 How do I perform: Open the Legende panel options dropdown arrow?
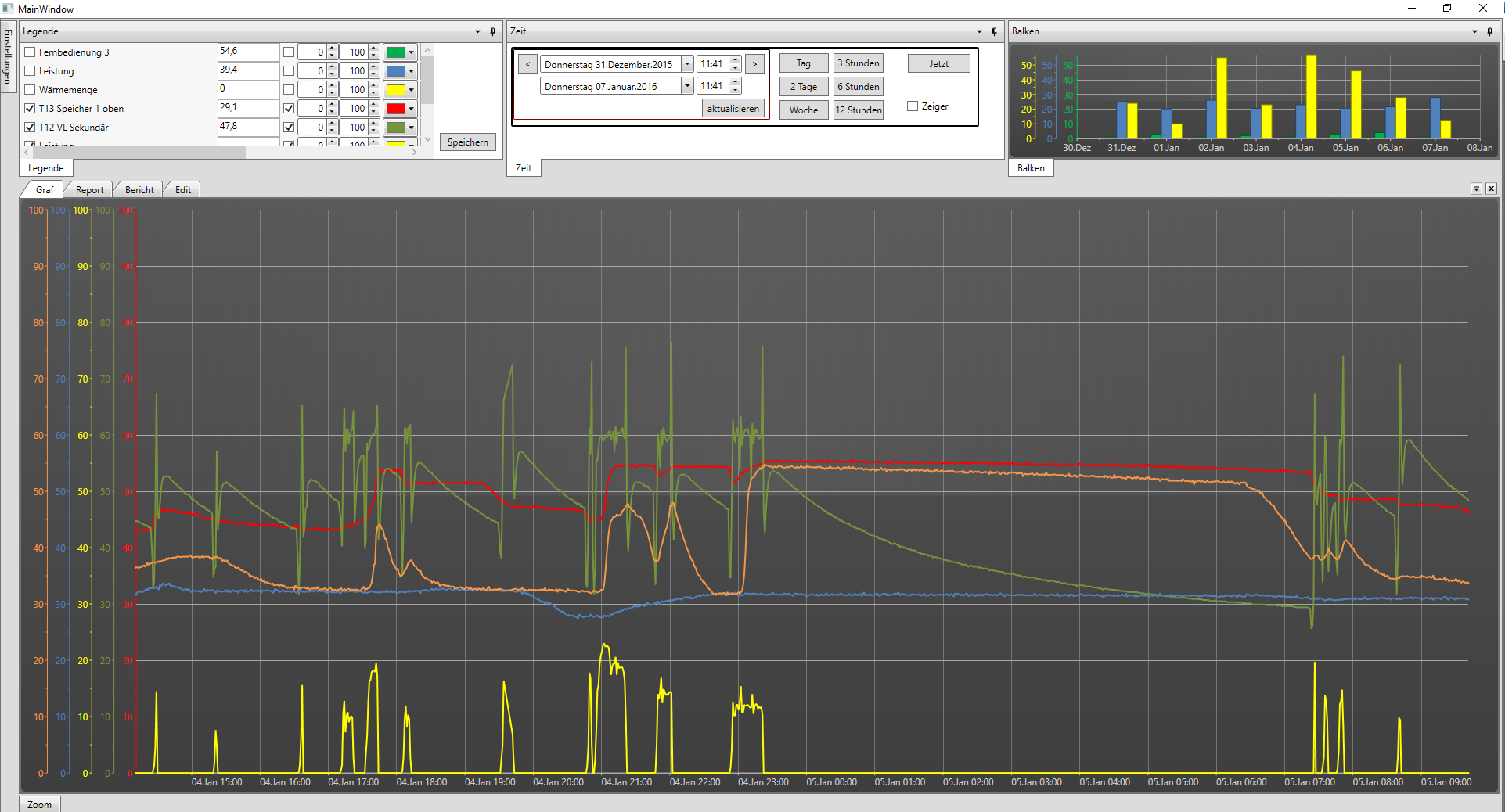[477, 31]
